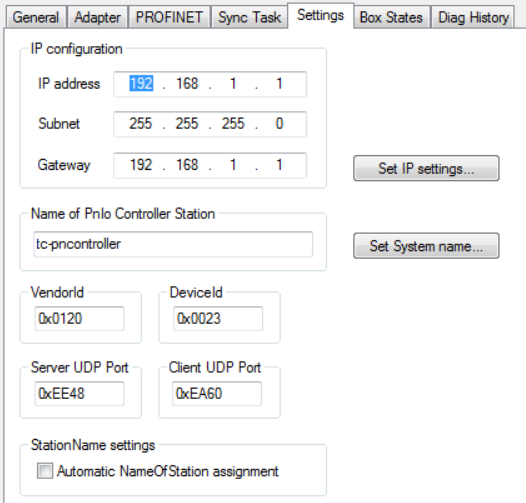Click the StationName settings group label

(x=93, y=445)
